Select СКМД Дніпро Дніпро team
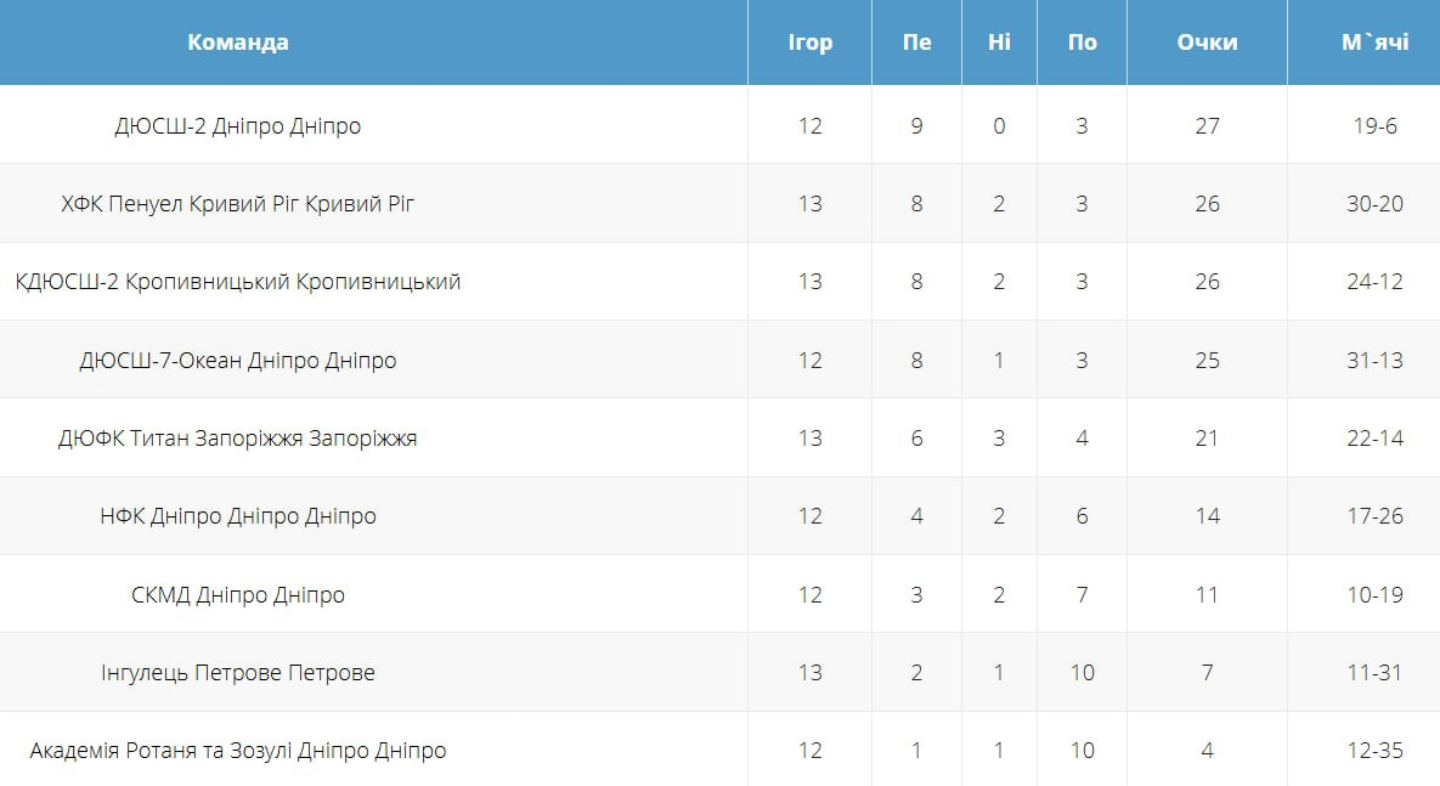 [x=238, y=595]
